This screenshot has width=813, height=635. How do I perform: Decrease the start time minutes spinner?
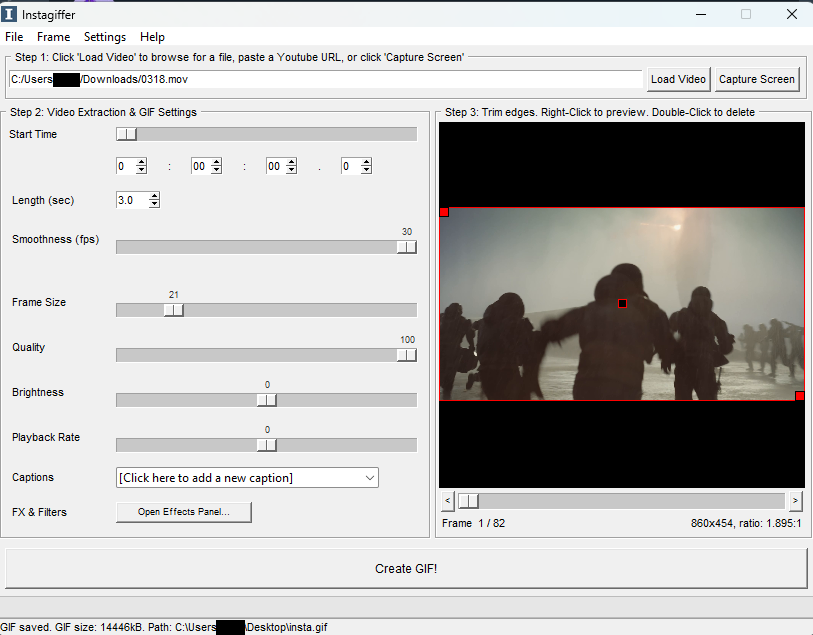[x=217, y=170]
